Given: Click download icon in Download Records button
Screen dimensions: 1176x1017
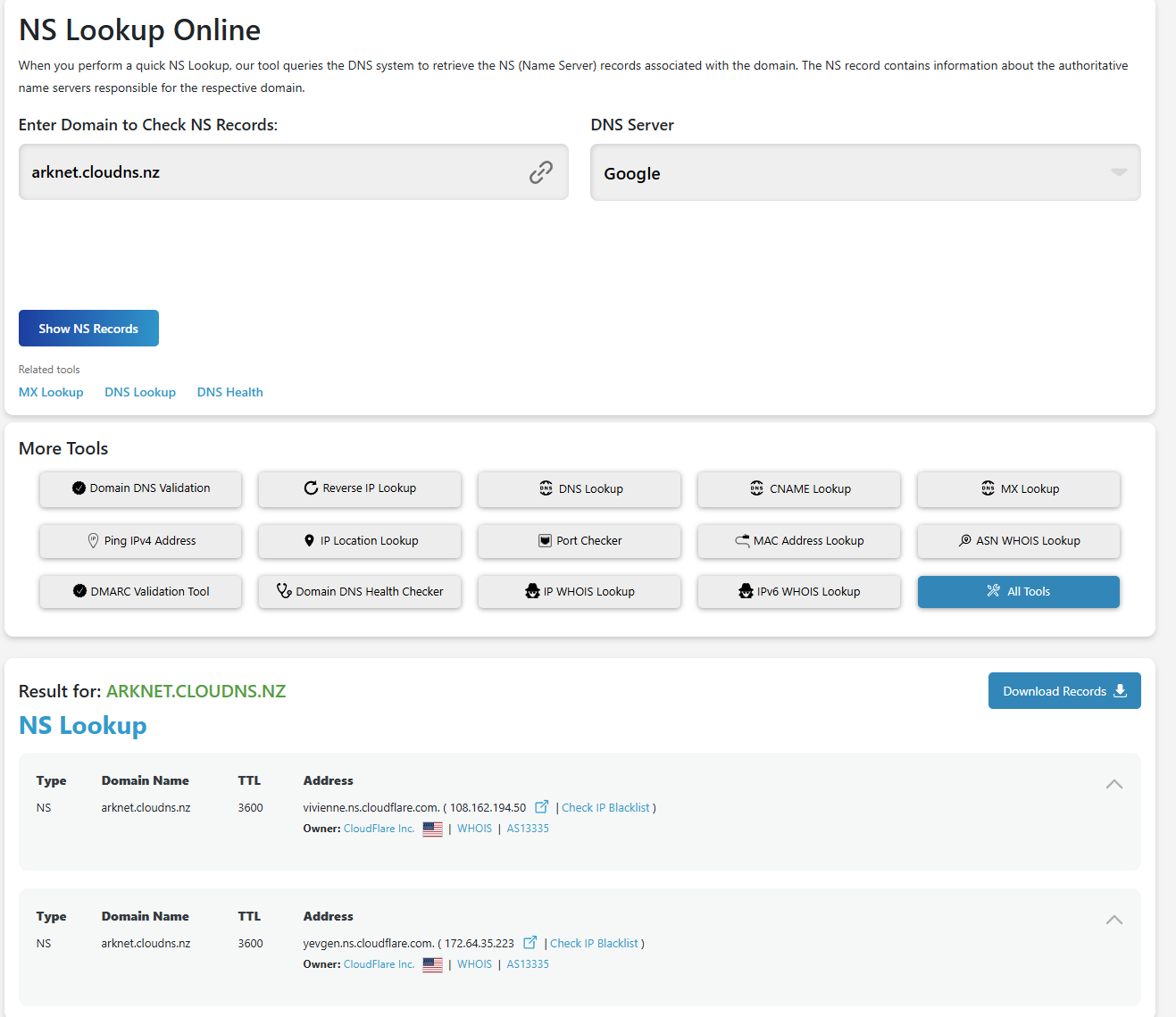Looking at the screenshot, I should (1121, 691).
